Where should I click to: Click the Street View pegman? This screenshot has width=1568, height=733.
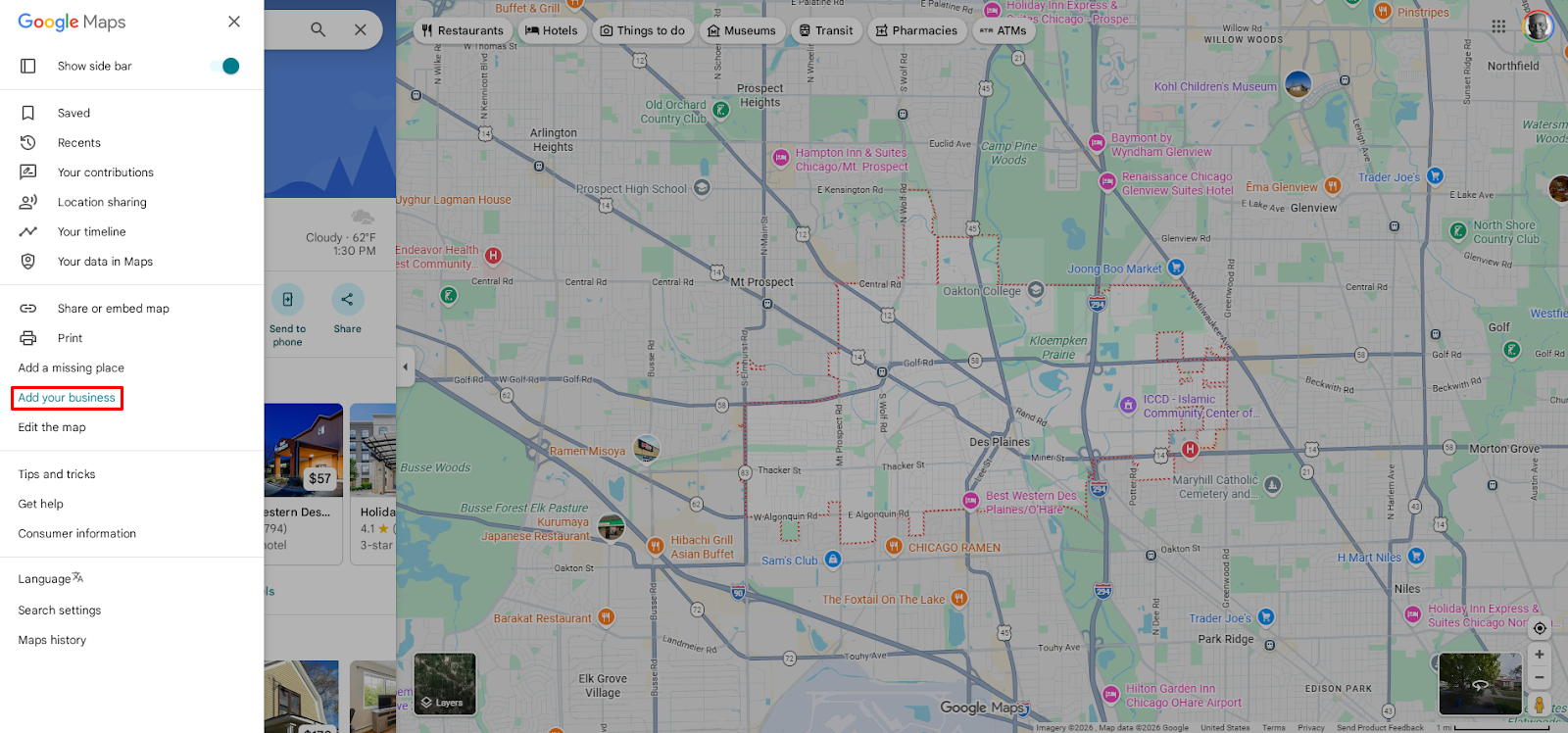pos(1540,705)
